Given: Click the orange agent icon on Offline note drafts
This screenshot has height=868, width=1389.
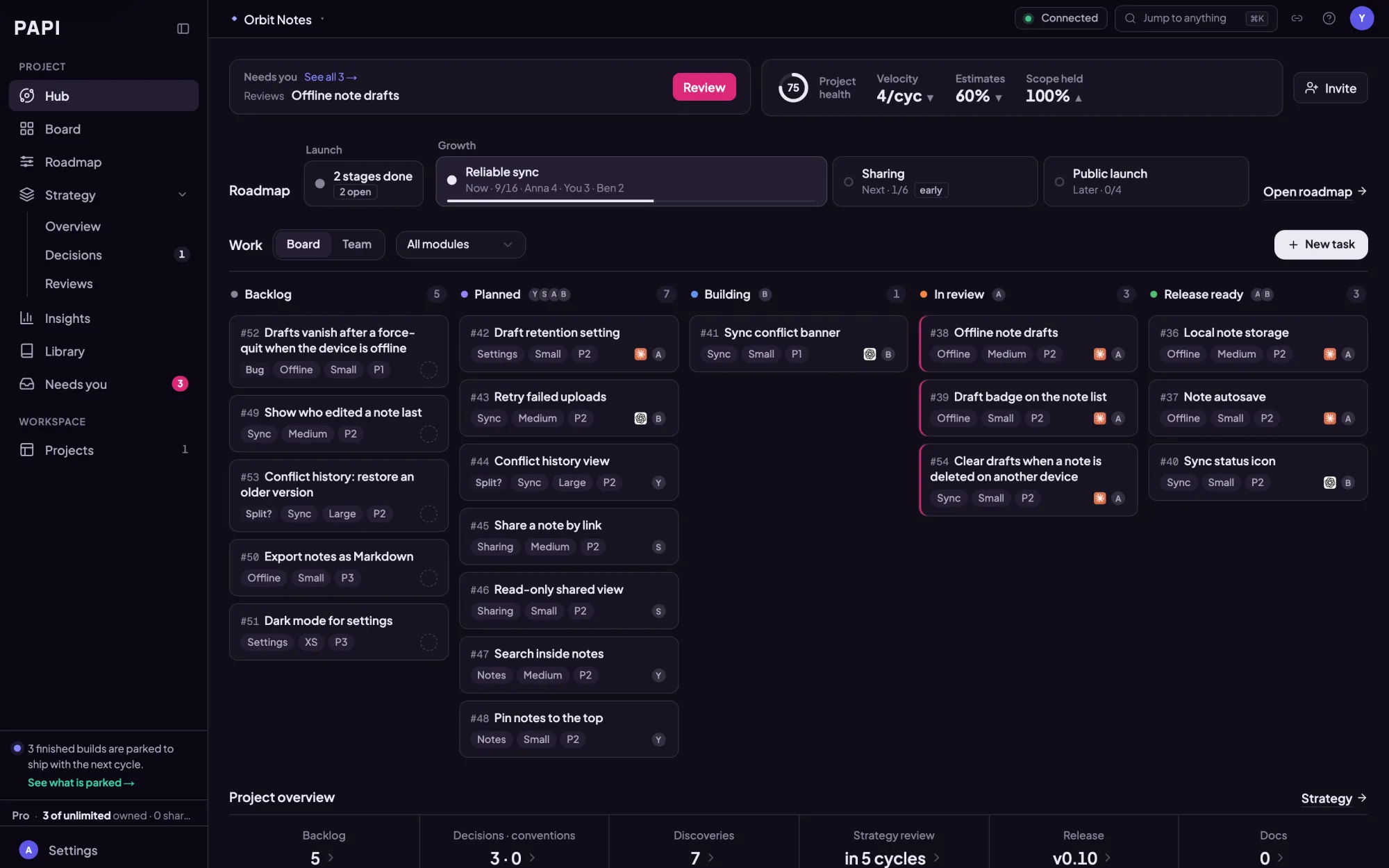Looking at the screenshot, I should point(1099,354).
